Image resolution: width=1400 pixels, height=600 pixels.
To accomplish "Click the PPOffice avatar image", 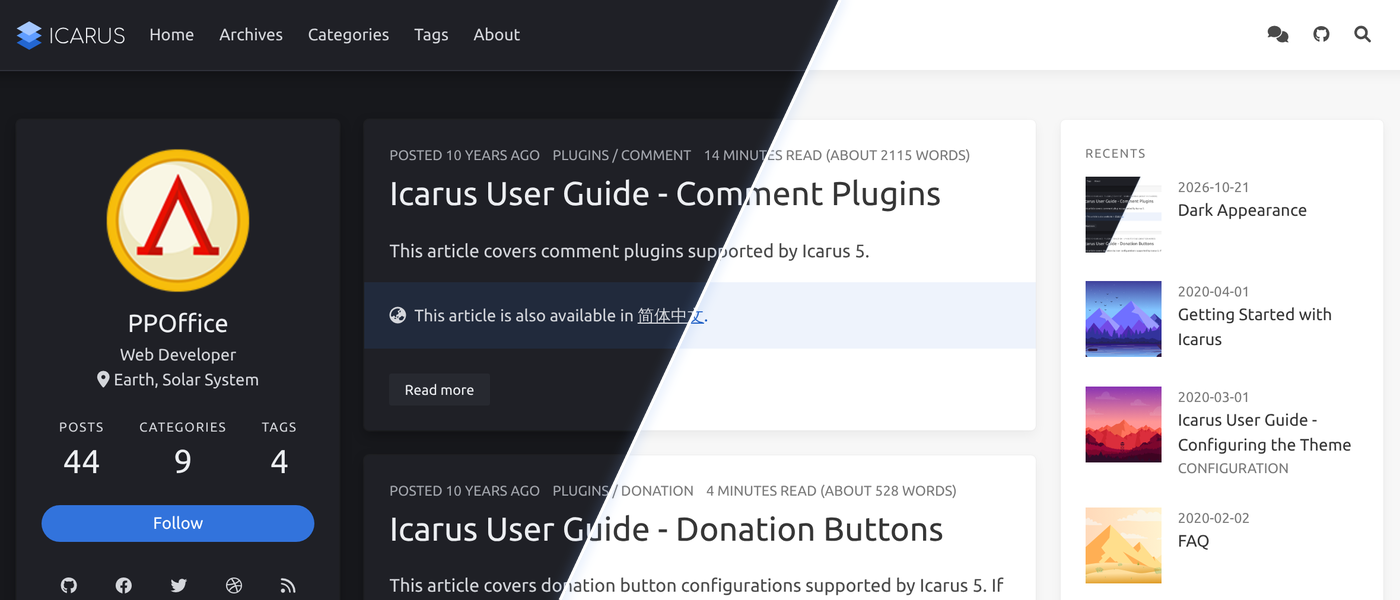I will (x=178, y=220).
